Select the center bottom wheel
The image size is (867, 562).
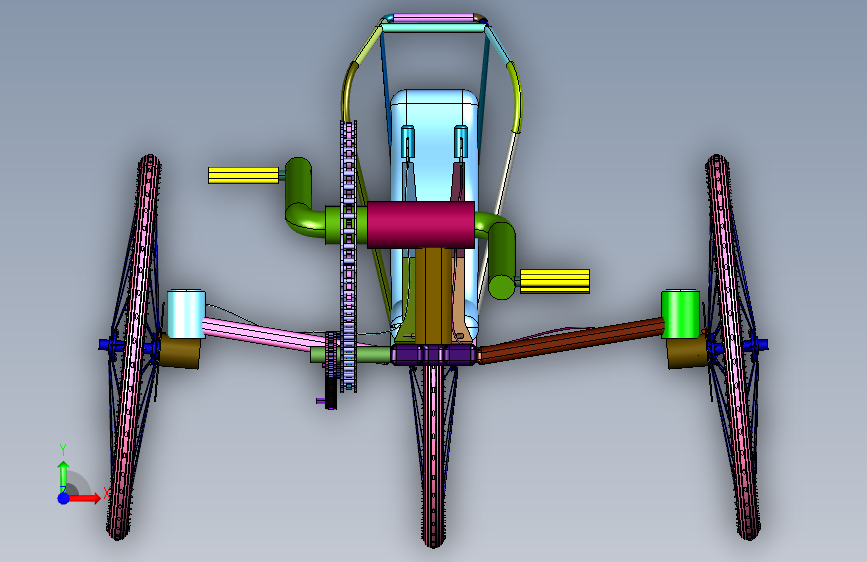(x=434, y=455)
